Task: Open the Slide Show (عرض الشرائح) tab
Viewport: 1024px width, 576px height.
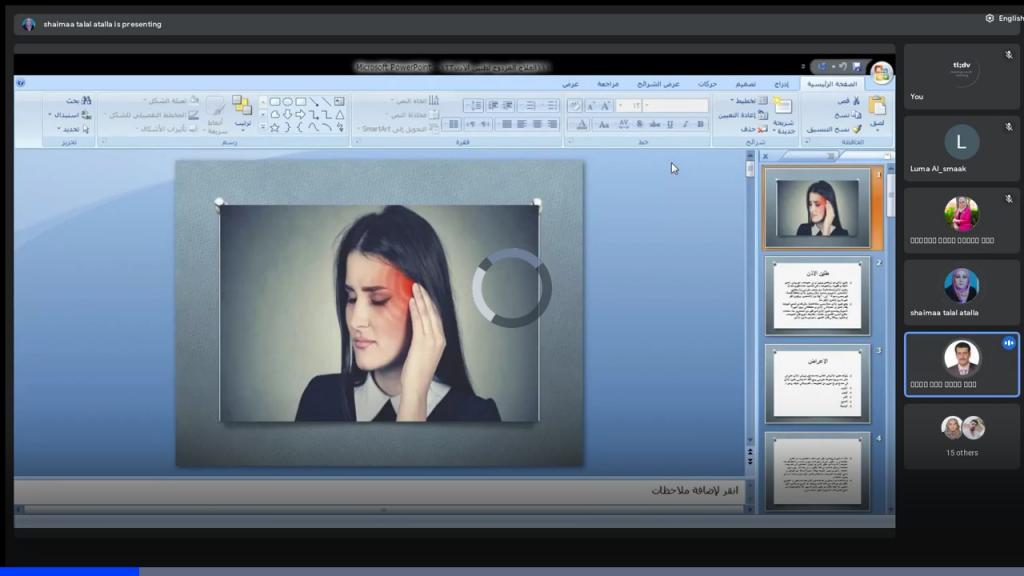Action: point(659,85)
